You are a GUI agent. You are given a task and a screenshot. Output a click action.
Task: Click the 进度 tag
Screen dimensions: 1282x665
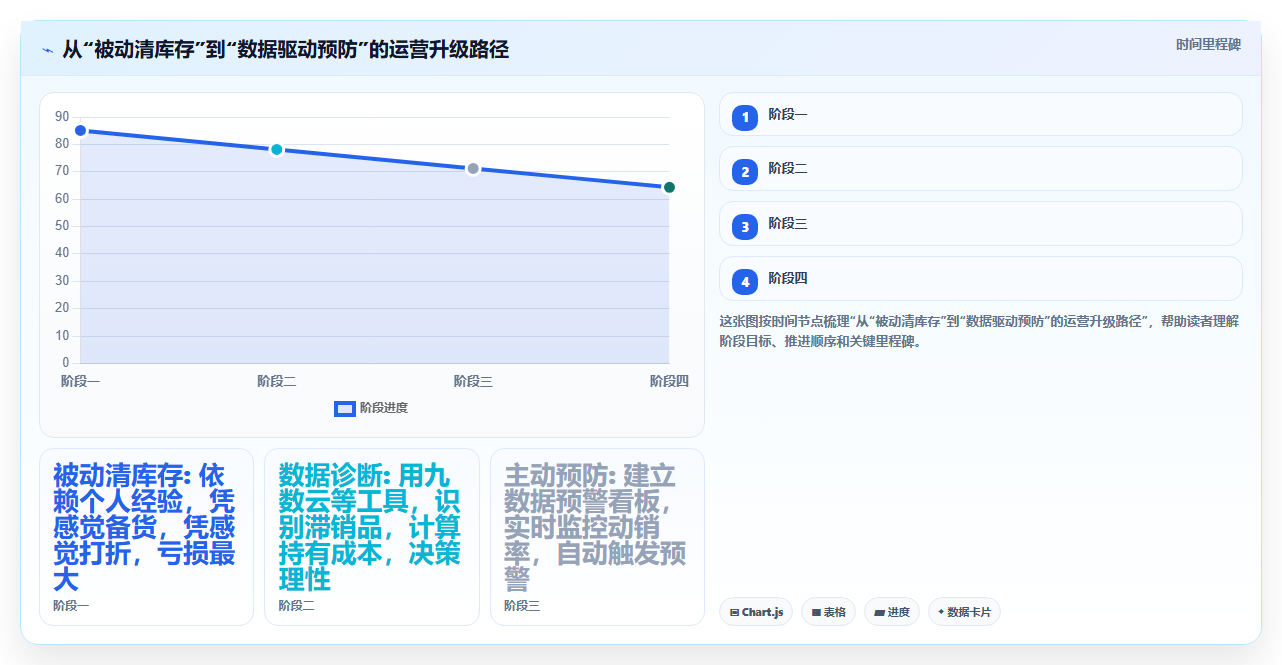pyautogui.click(x=892, y=612)
